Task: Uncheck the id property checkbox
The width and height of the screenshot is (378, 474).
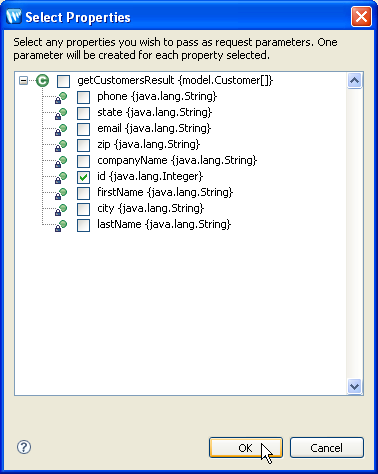Action: [x=83, y=177]
